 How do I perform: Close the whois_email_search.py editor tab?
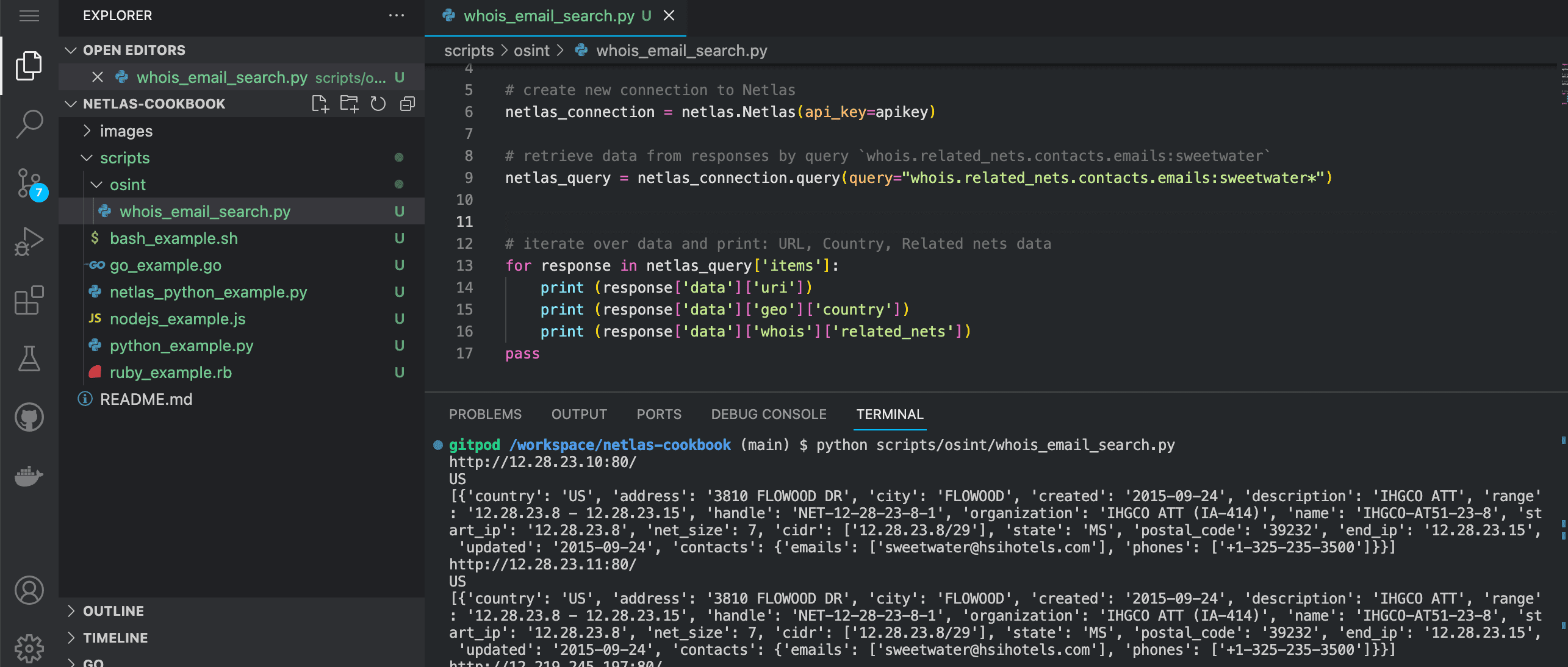[669, 16]
